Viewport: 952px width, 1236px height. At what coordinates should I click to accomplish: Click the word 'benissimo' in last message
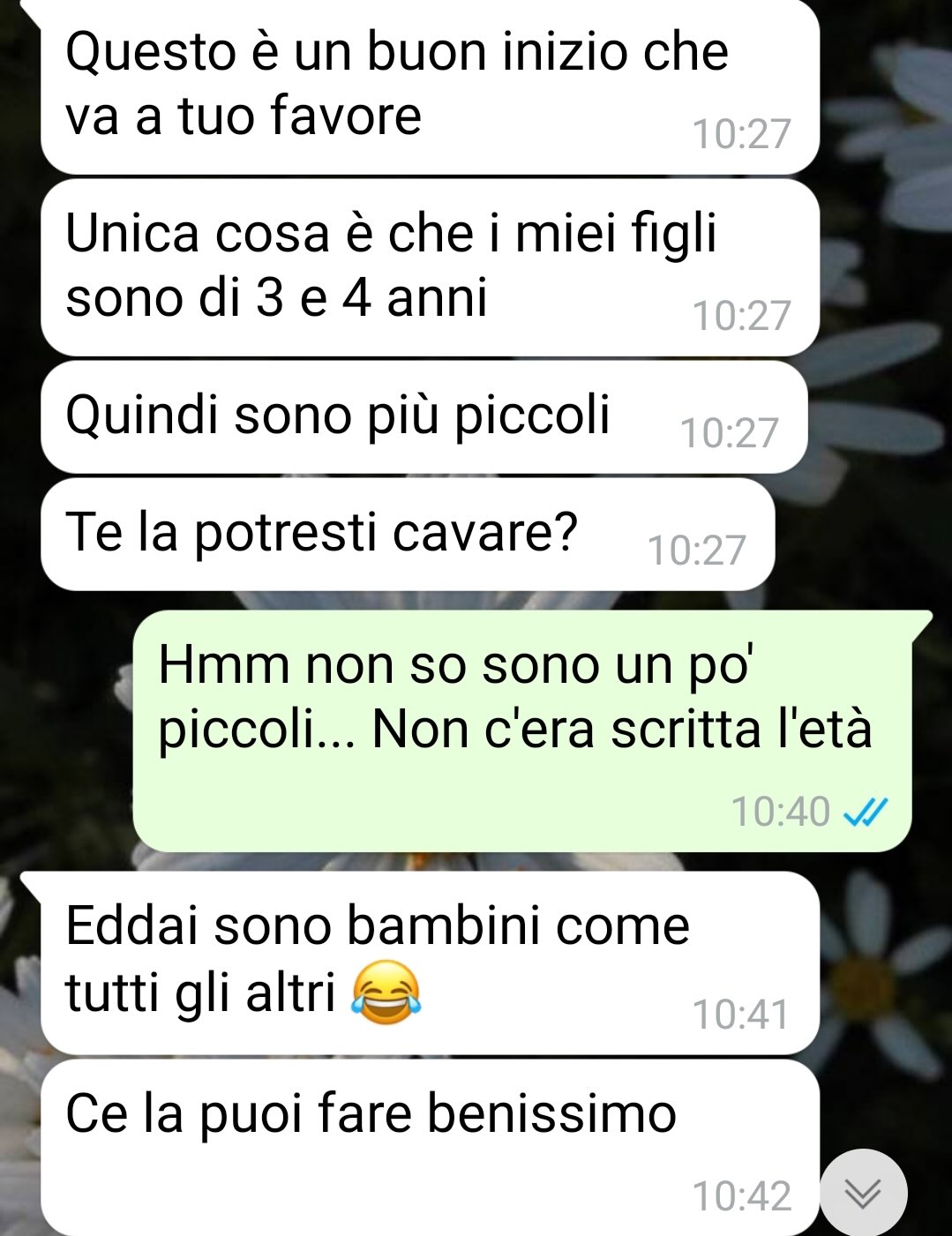pyautogui.click(x=552, y=1113)
